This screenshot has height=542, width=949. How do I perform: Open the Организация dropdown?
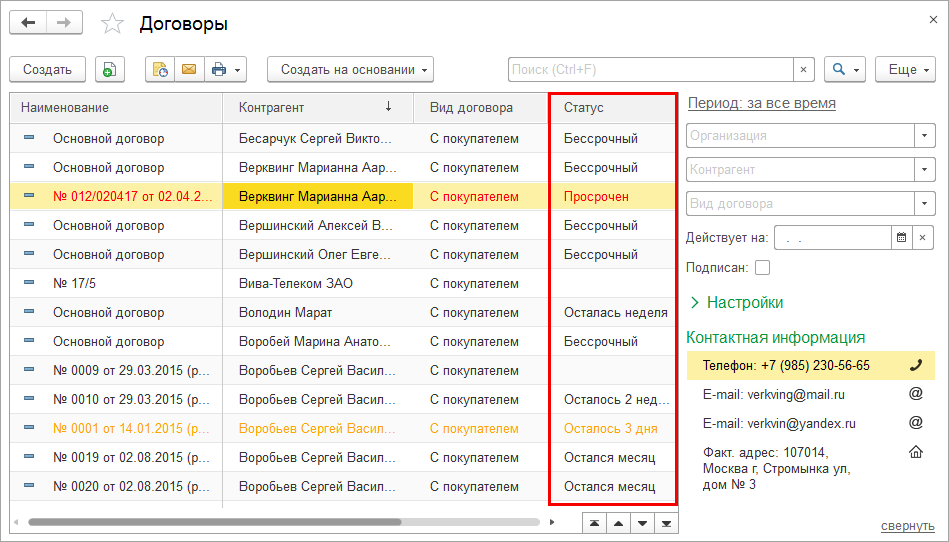click(x=923, y=136)
